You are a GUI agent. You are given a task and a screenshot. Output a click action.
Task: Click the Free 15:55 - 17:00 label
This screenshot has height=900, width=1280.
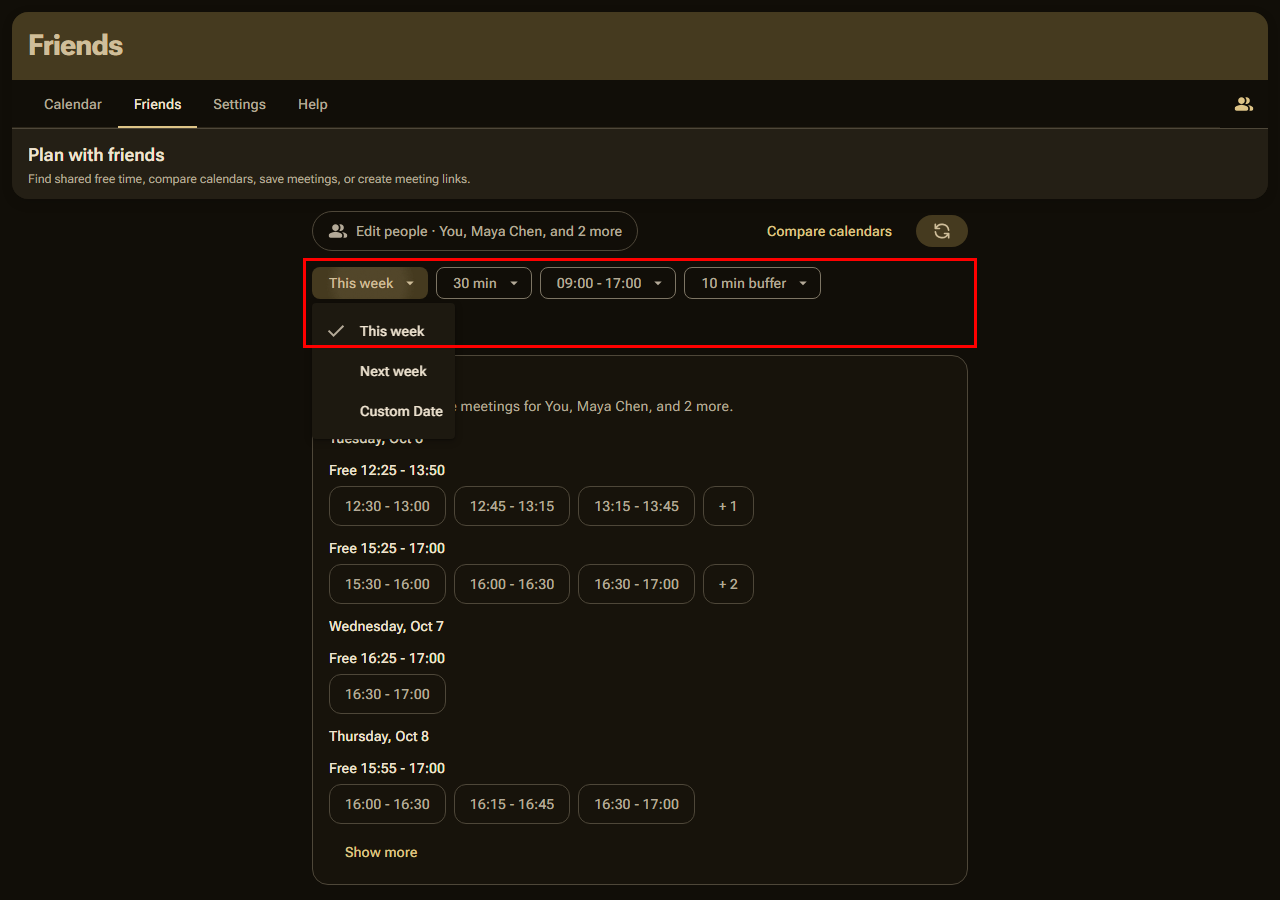click(387, 768)
